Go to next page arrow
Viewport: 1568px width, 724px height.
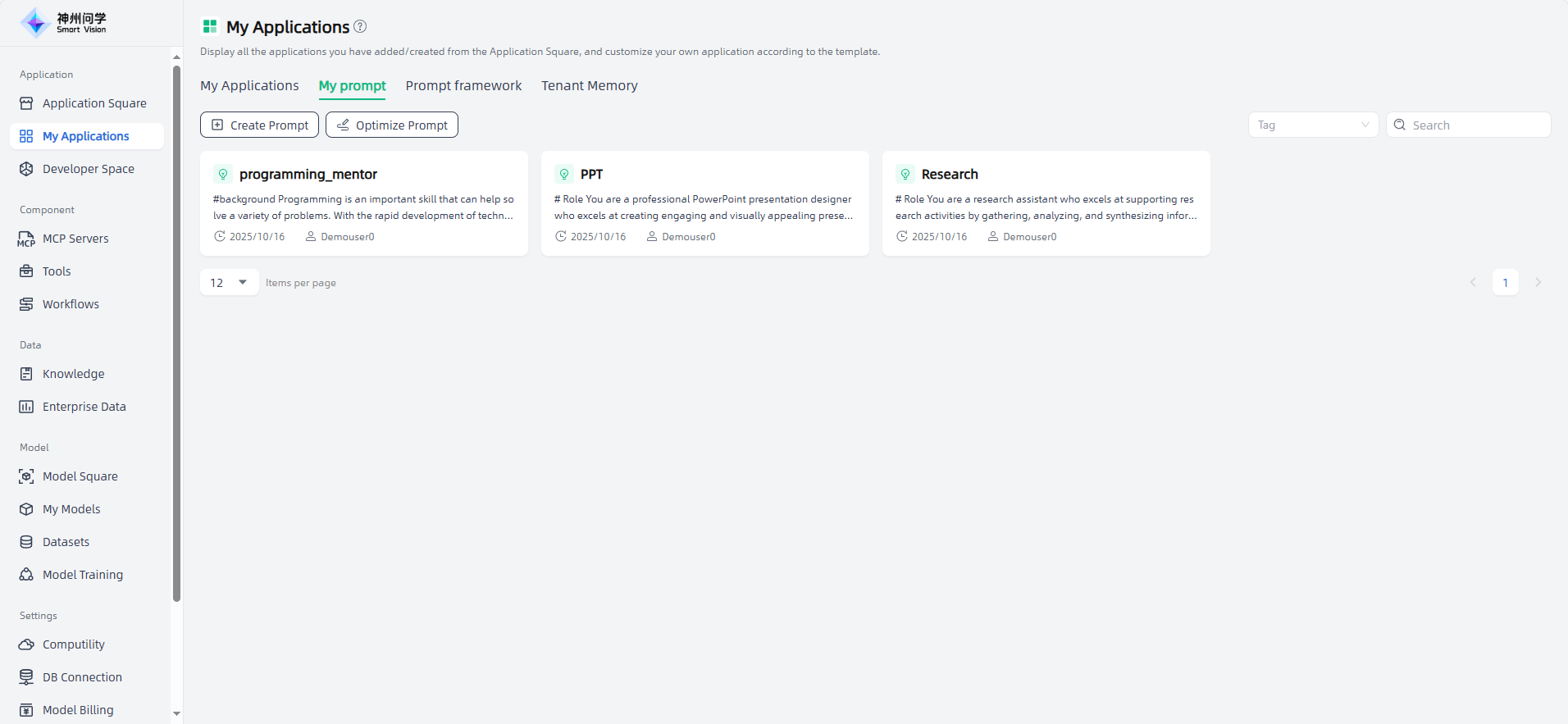(x=1538, y=282)
